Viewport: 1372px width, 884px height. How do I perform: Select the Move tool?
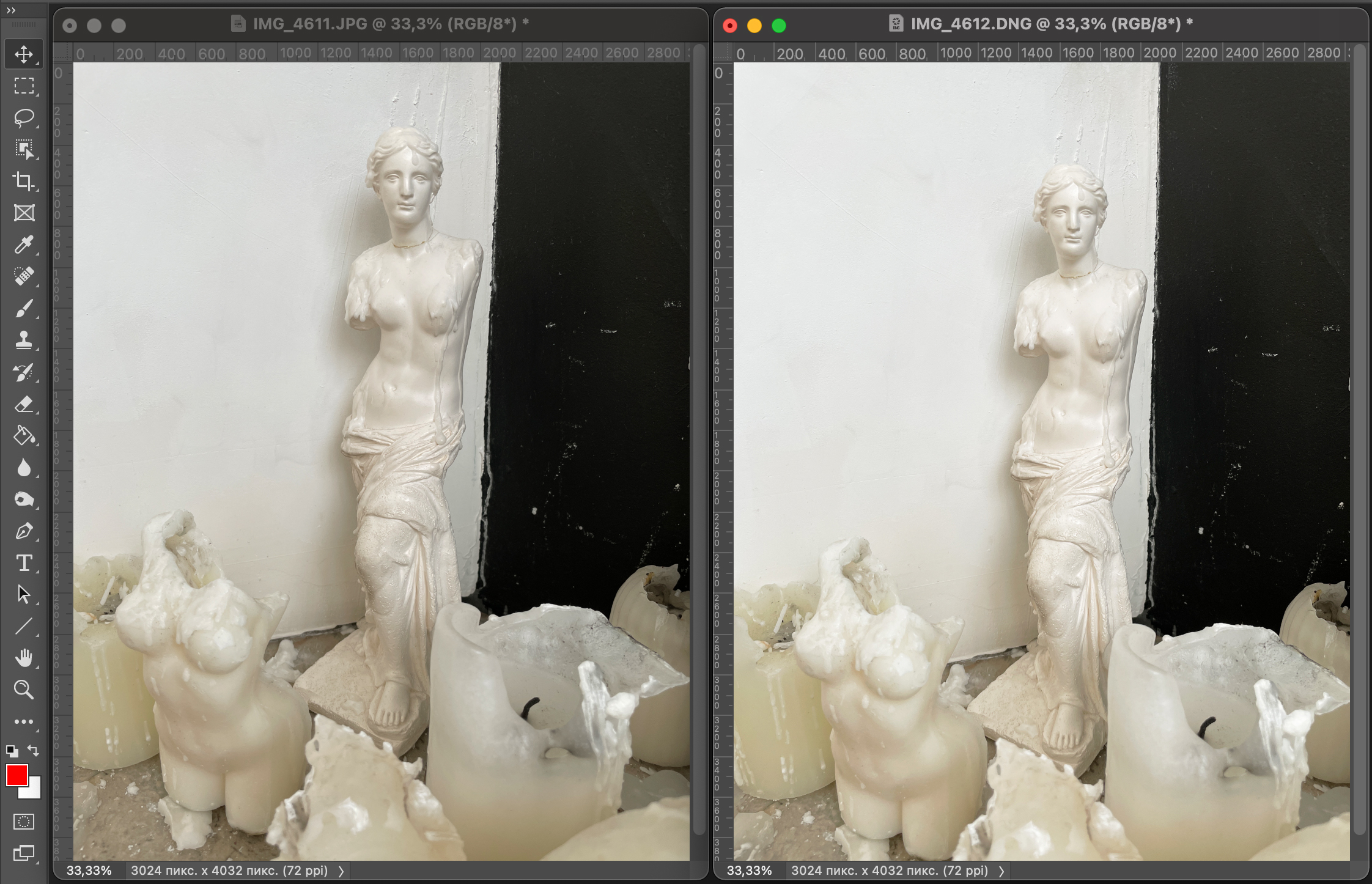(24, 54)
